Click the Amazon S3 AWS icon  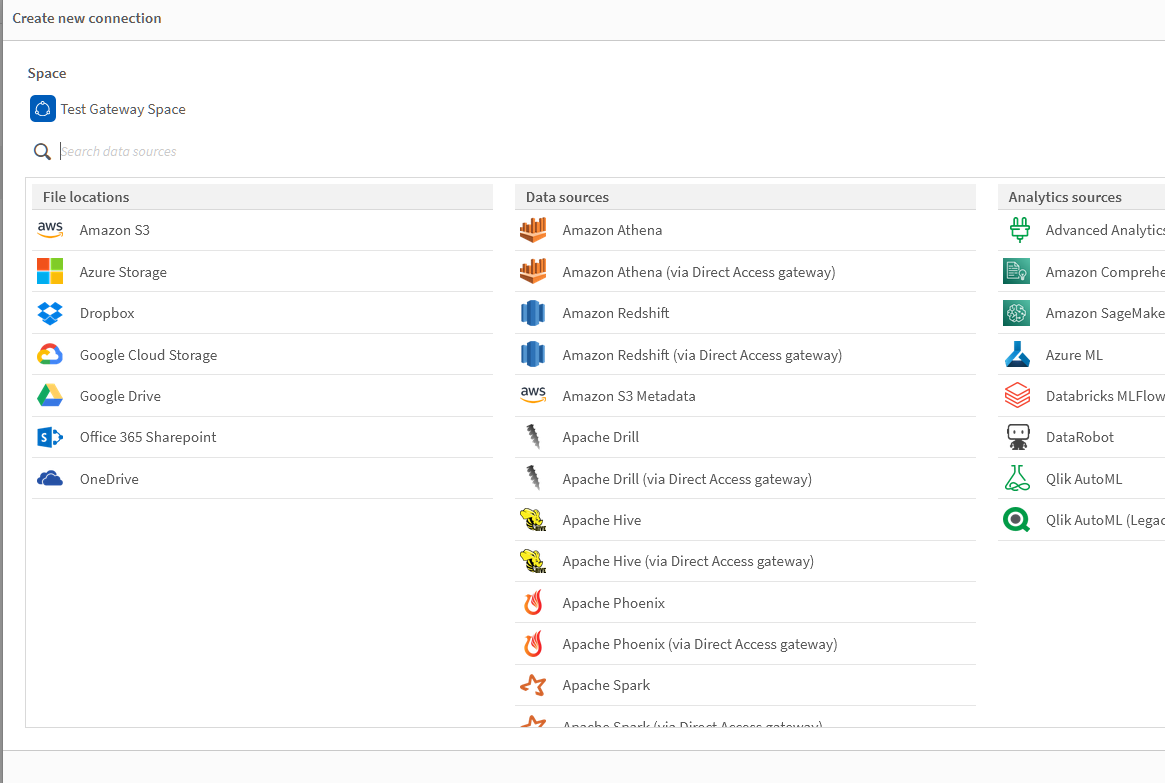[50, 230]
